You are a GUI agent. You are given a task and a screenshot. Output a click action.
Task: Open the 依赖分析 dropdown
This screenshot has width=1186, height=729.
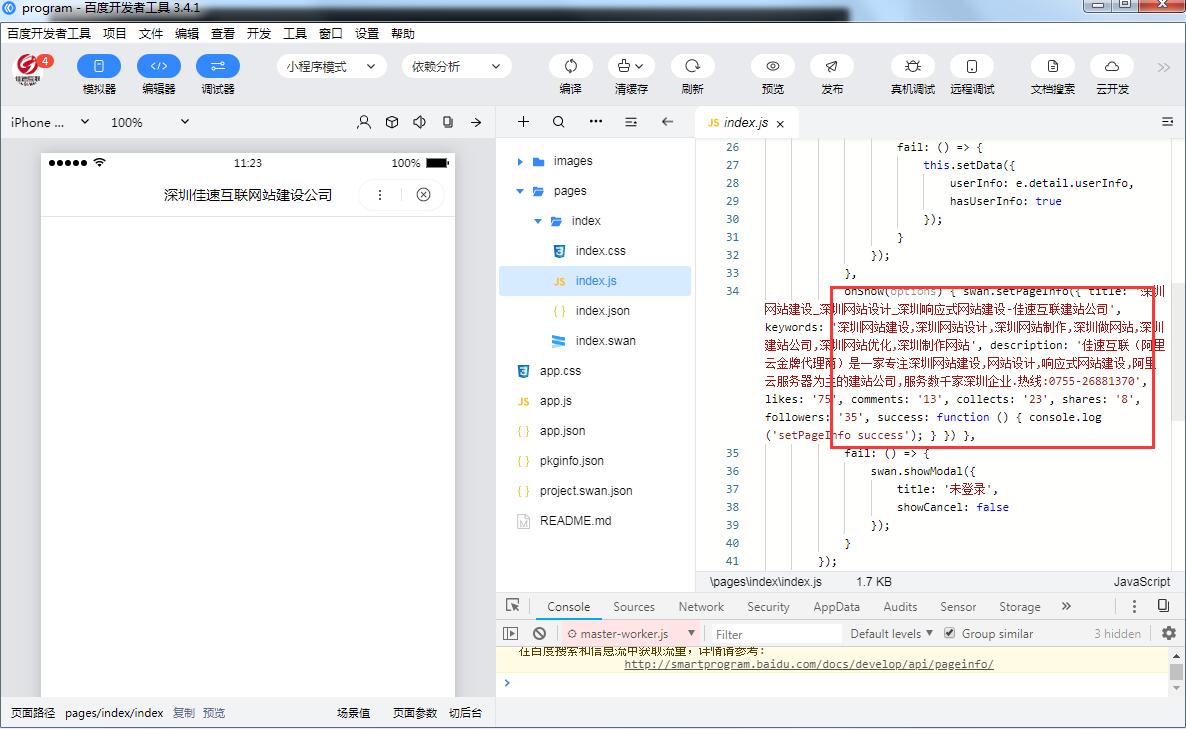coord(456,67)
